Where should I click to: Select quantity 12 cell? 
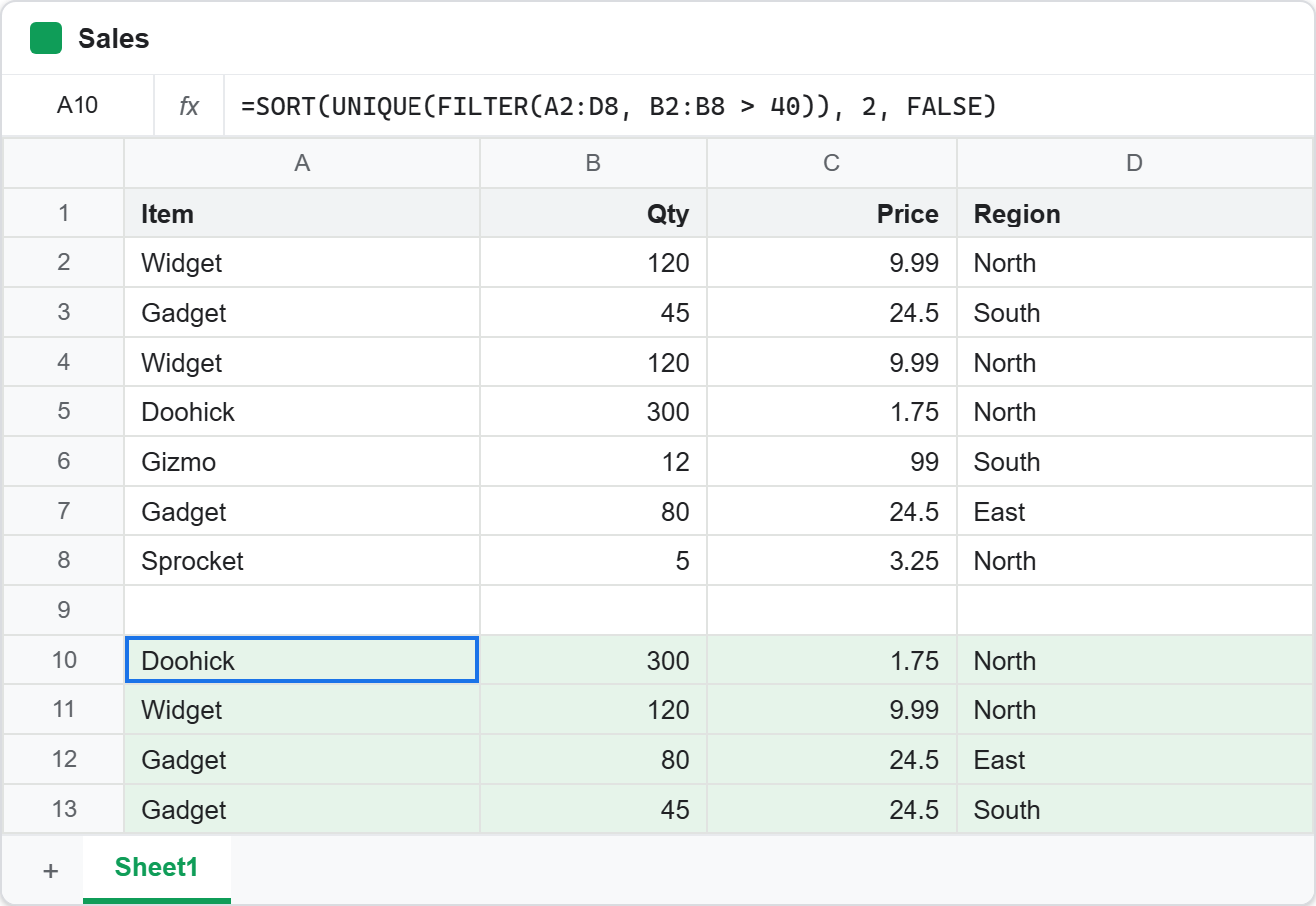click(x=593, y=461)
